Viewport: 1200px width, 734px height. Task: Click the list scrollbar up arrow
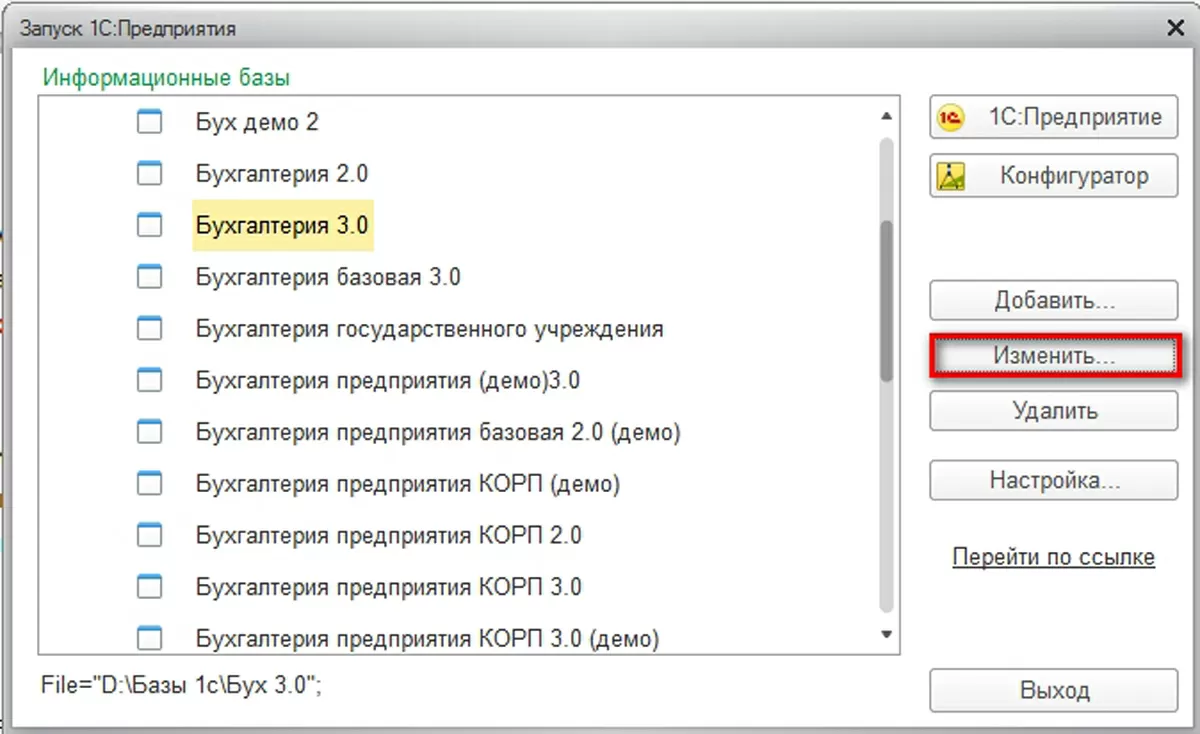[x=885, y=116]
